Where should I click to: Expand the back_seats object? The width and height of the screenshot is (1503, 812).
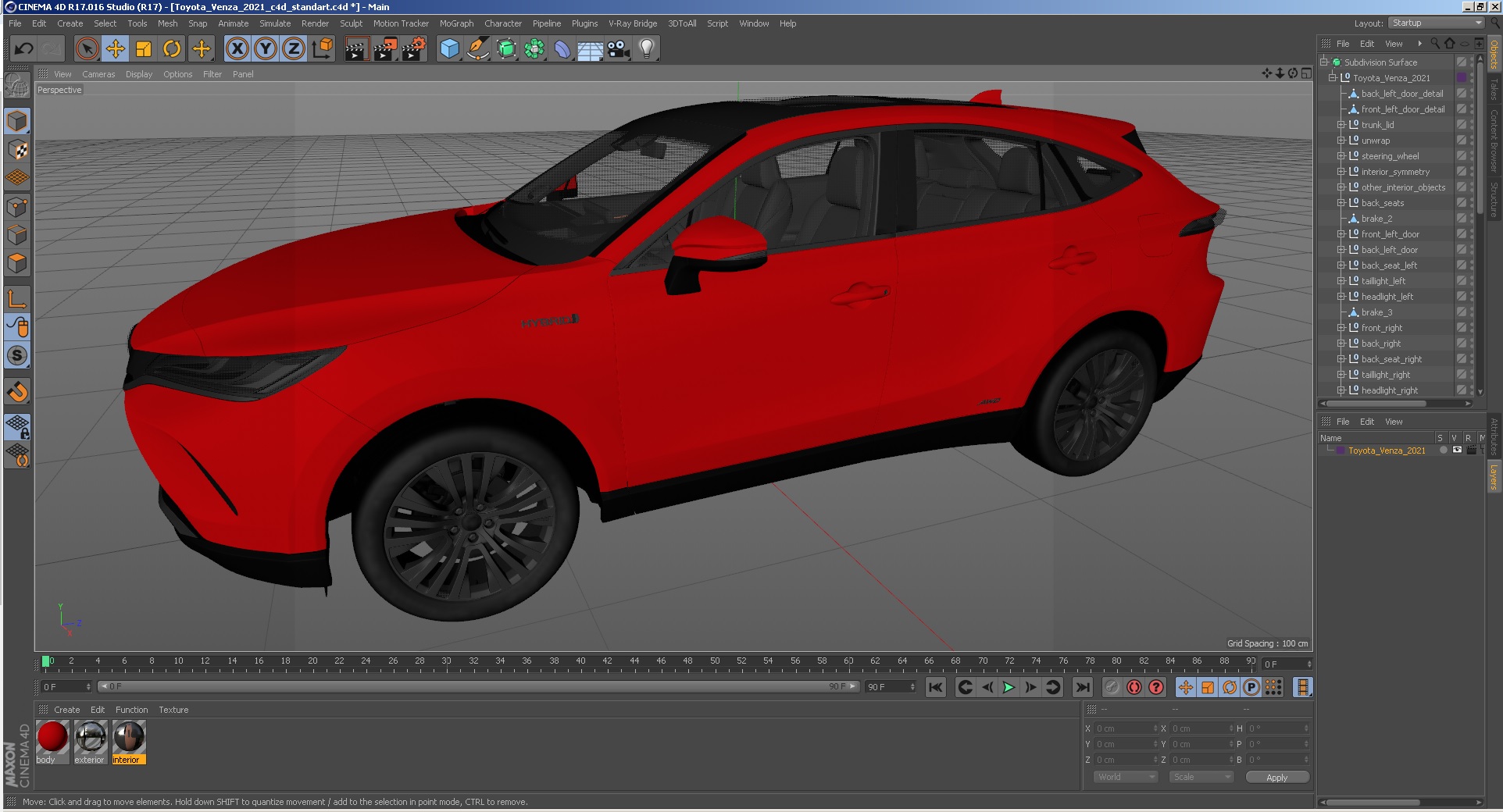coord(1341,203)
